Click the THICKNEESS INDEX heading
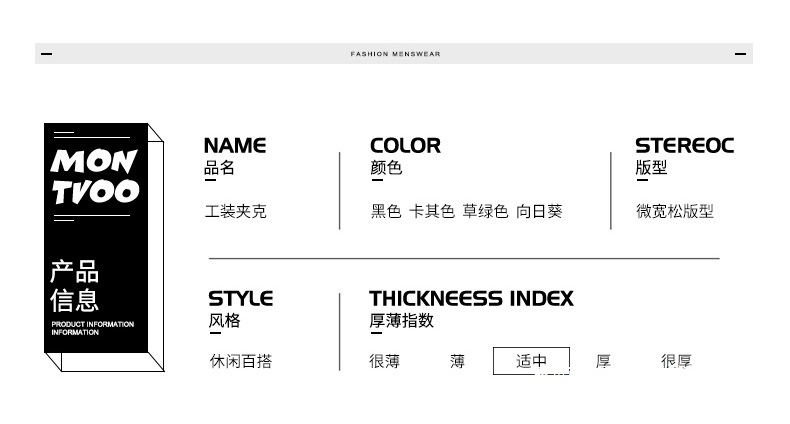Viewport: 790px width, 424px height. (x=472, y=299)
